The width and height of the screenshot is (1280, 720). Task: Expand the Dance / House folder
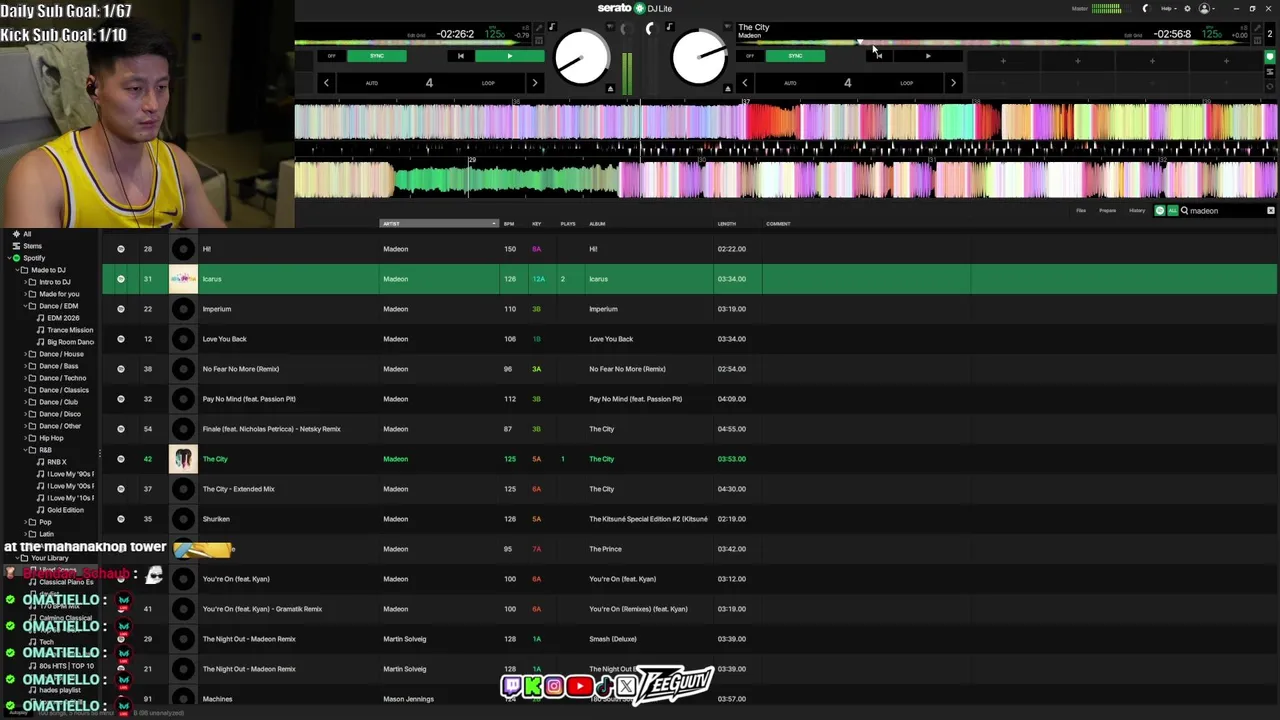click(x=26, y=354)
